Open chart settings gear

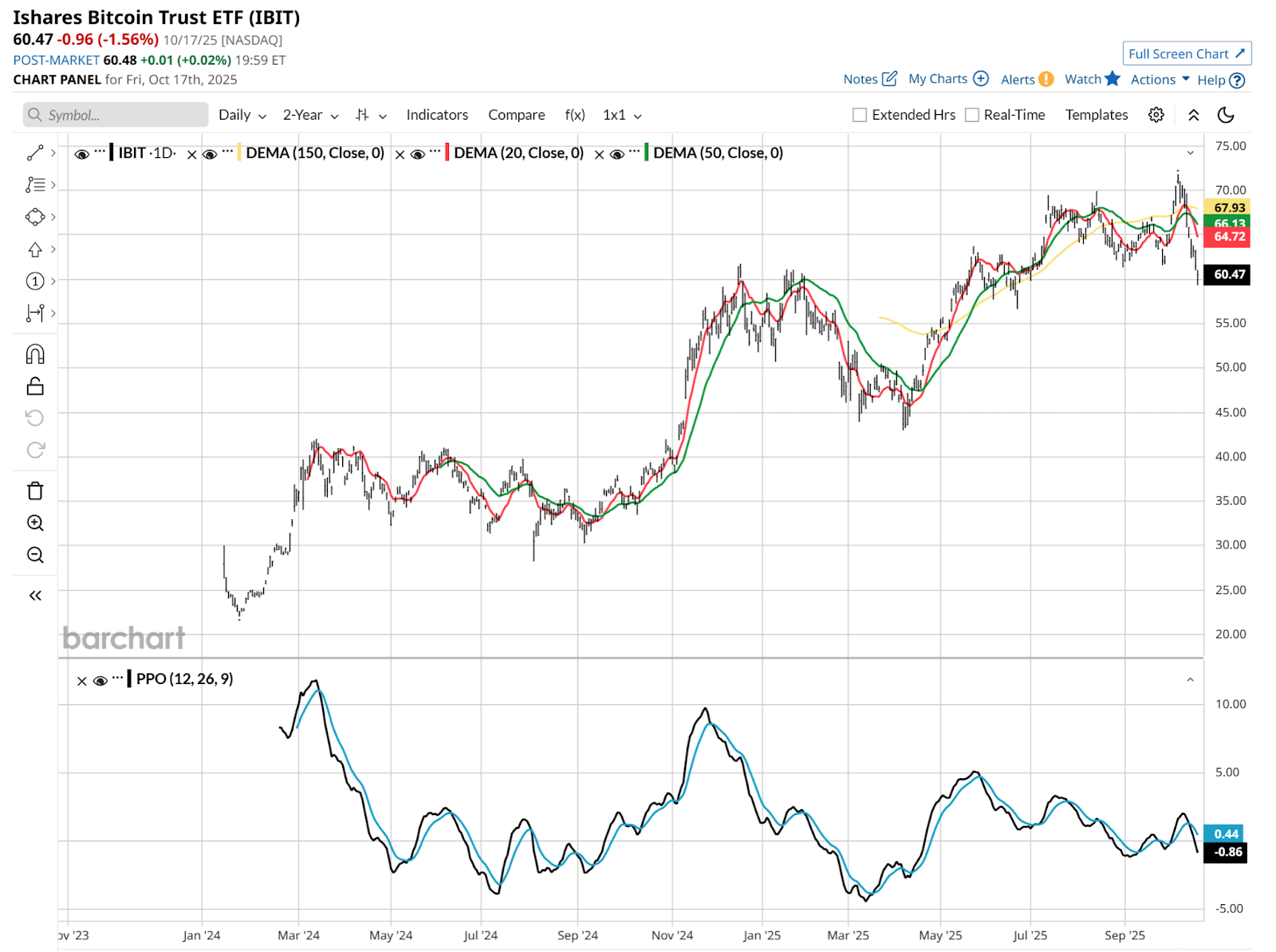tap(1156, 115)
